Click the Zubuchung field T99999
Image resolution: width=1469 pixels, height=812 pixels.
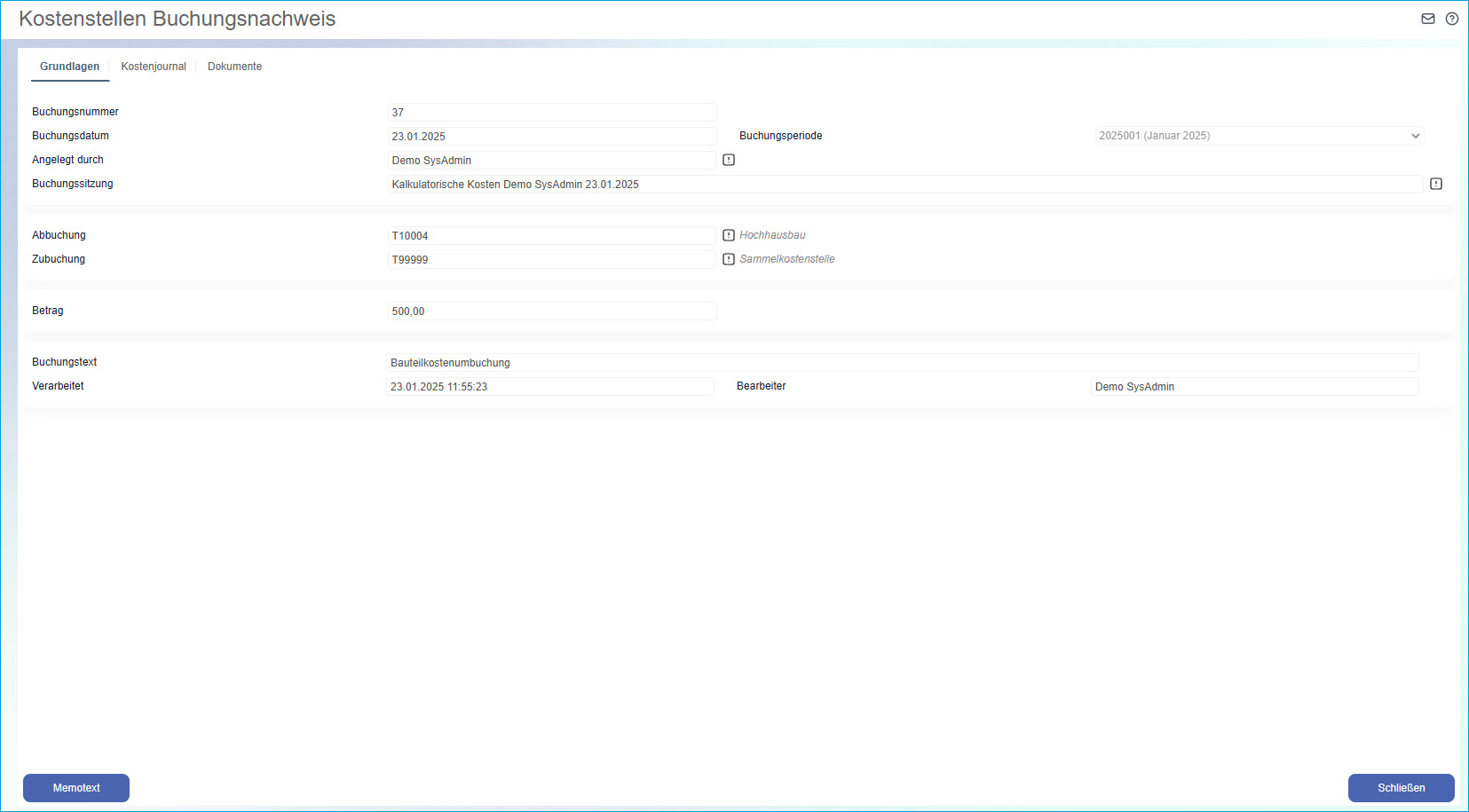coord(551,260)
